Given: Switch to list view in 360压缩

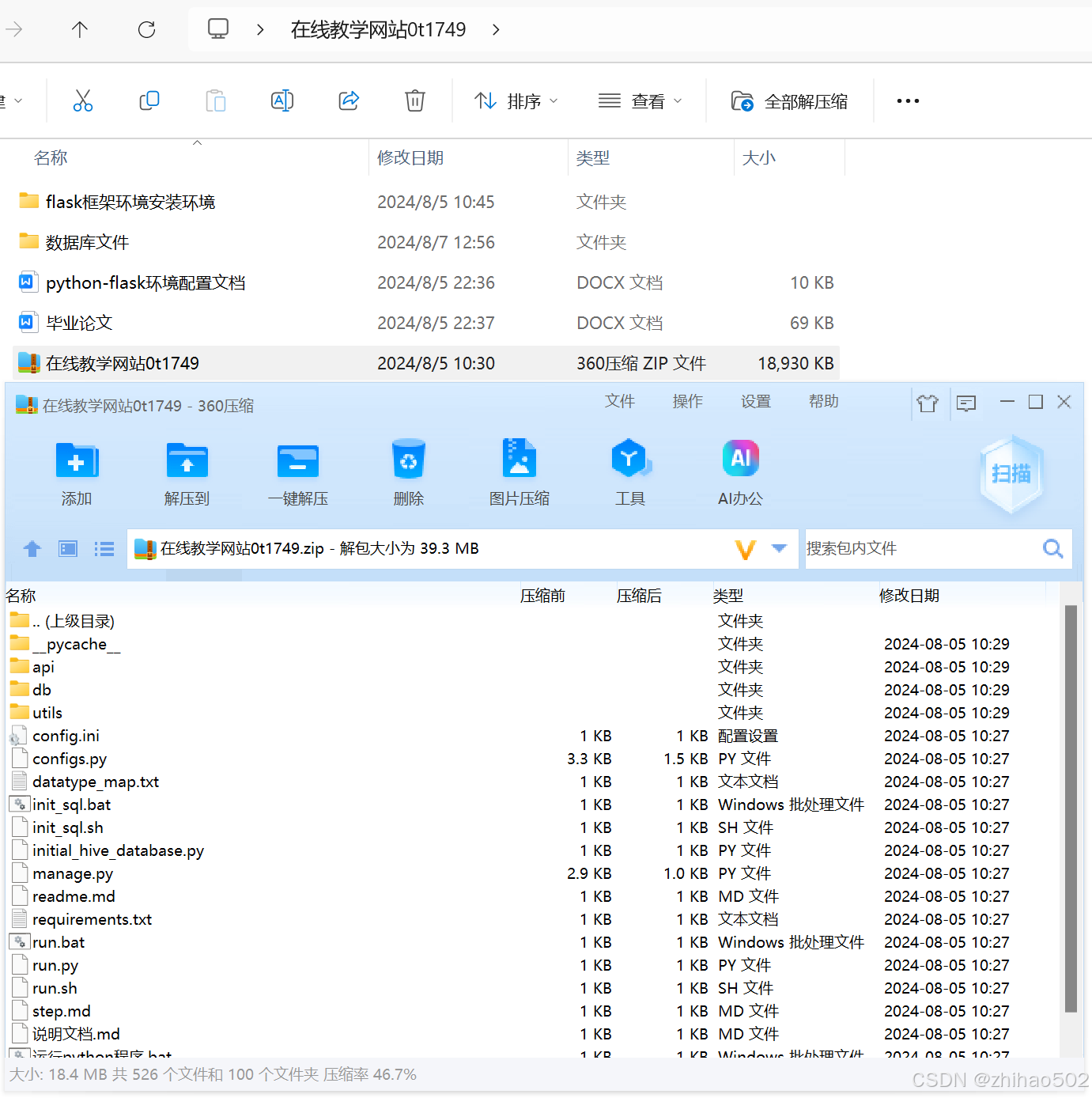Looking at the screenshot, I should 104,548.
